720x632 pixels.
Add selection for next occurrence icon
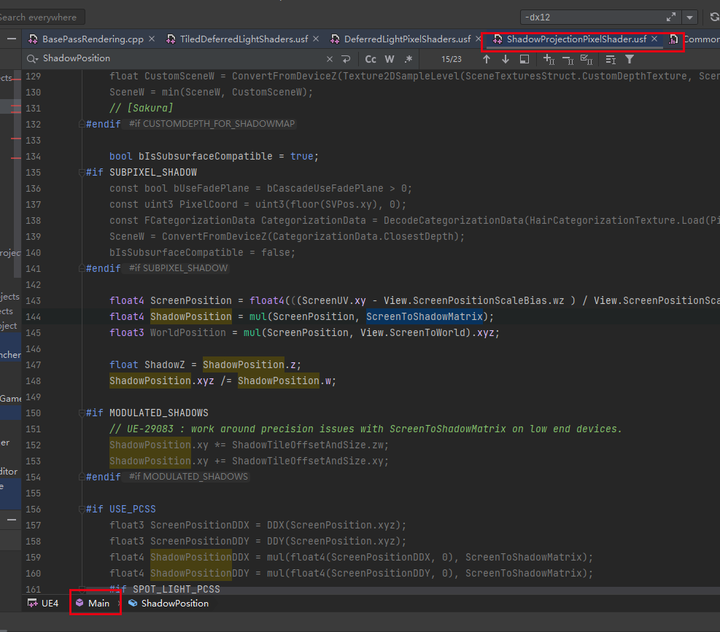549,60
